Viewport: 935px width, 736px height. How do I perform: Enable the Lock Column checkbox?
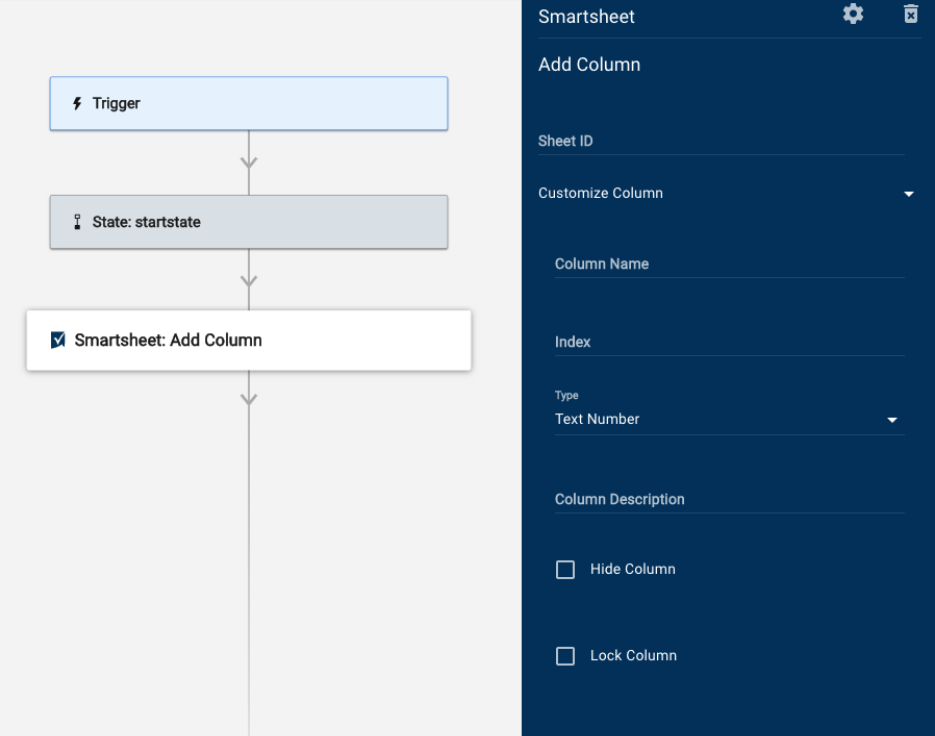[565, 655]
